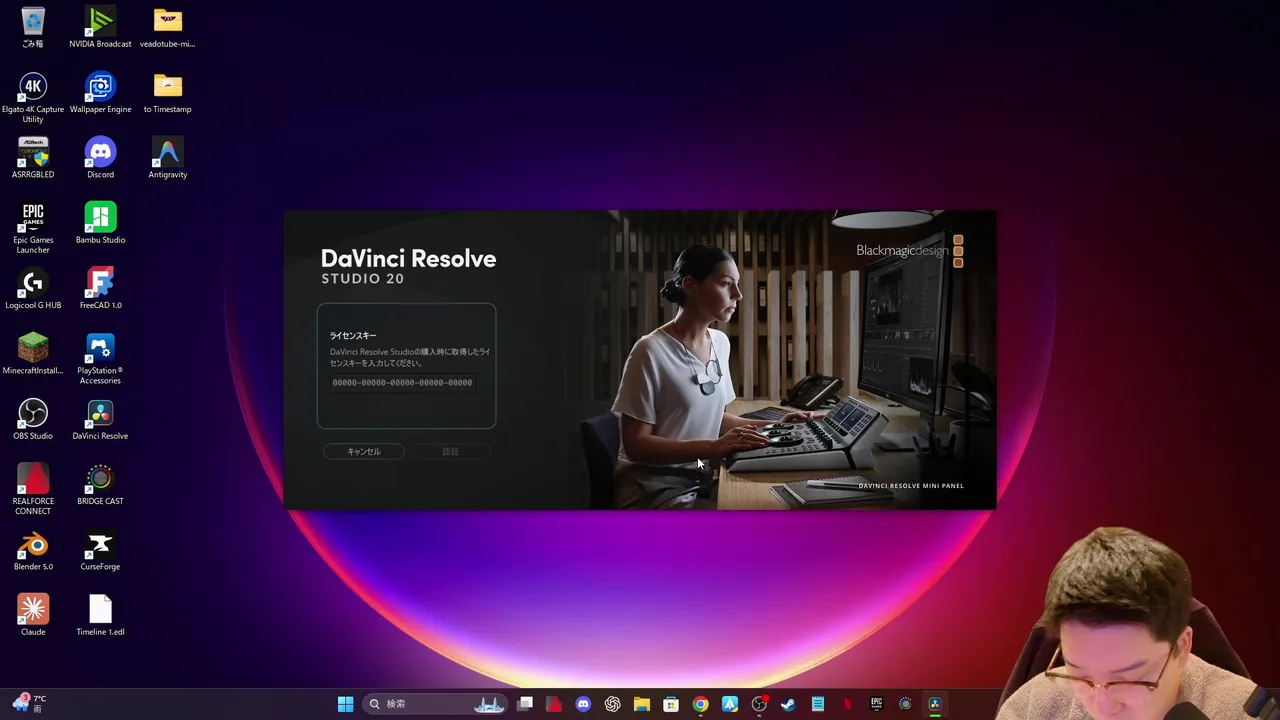
Task: Select the Epic Games Launcher desktop icon
Action: point(33,229)
